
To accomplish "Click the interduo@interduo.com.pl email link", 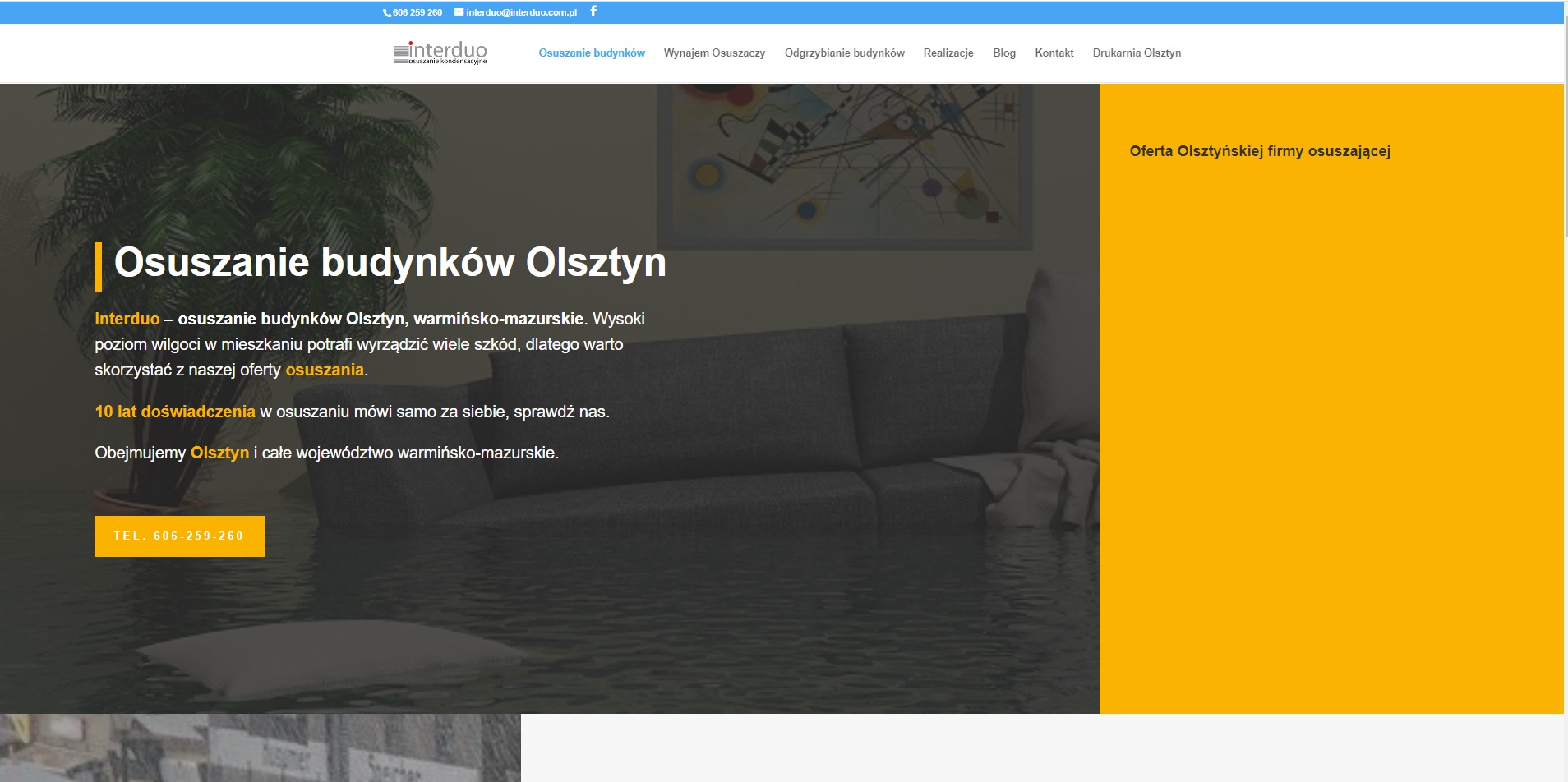I will point(521,12).
